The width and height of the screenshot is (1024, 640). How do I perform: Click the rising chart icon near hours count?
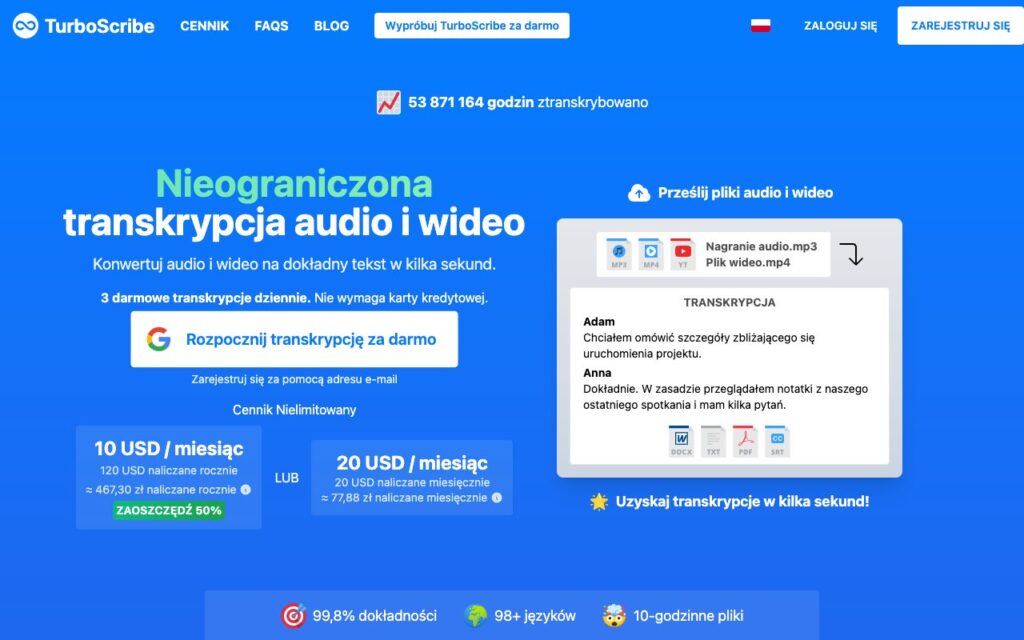388,102
